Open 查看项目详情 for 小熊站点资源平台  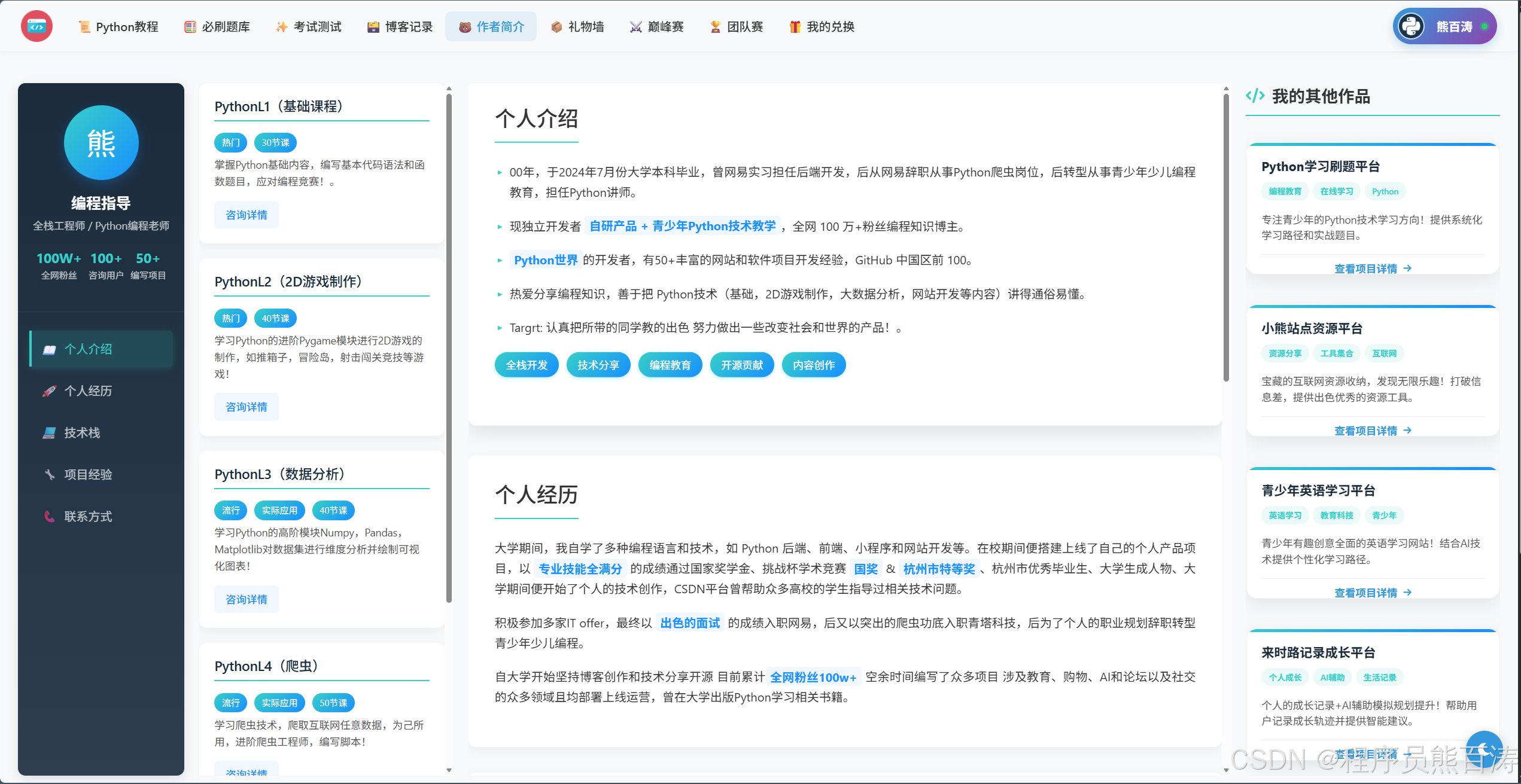[x=1373, y=431]
